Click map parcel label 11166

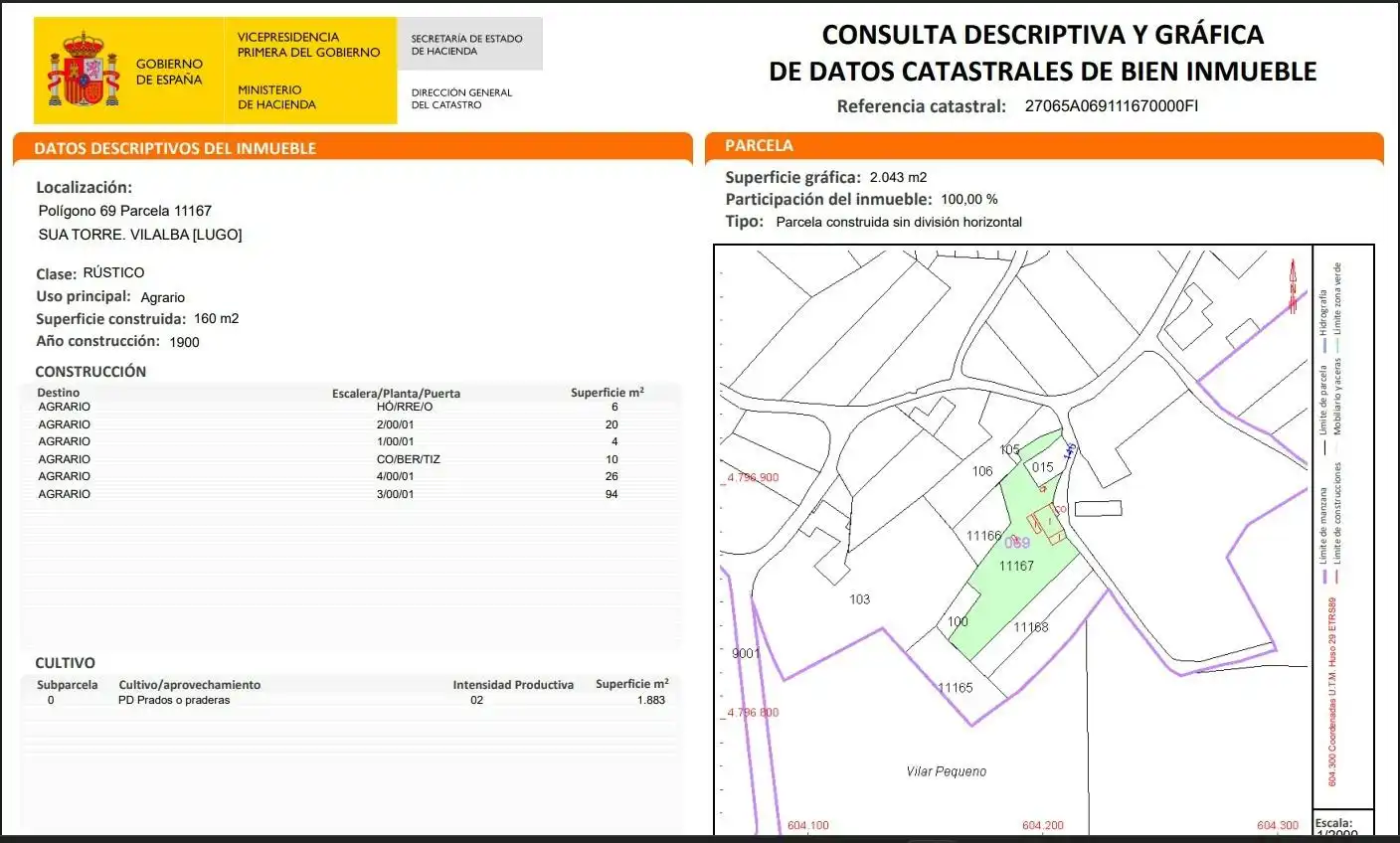(984, 536)
